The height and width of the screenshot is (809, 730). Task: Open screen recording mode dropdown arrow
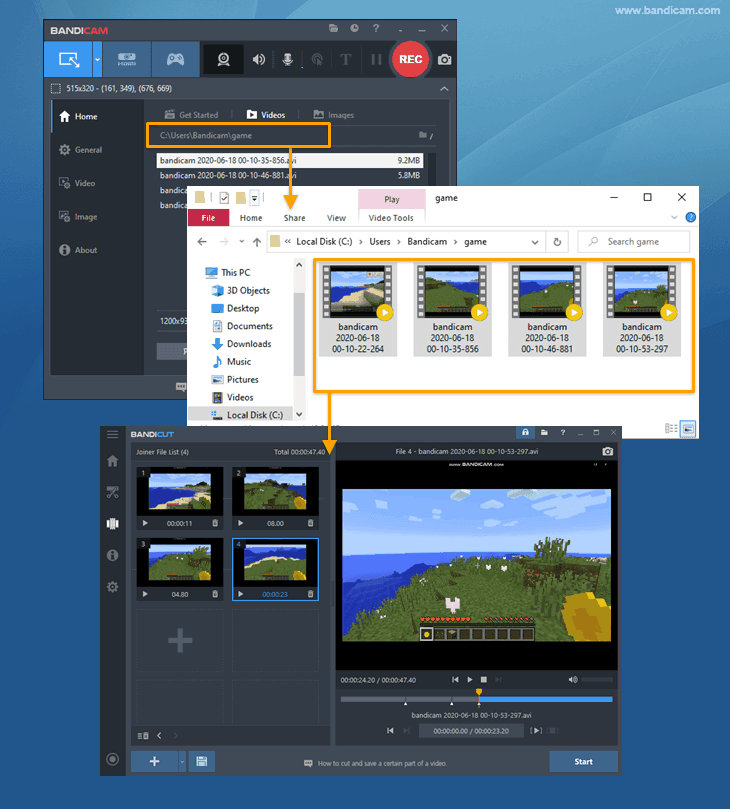coord(98,59)
